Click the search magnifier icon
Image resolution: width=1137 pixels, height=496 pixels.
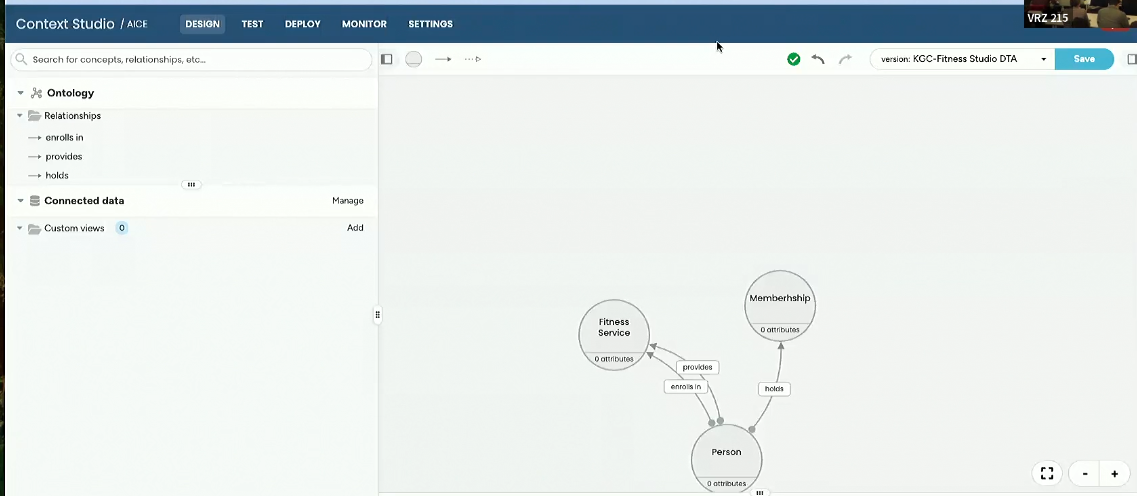[x=21, y=59]
